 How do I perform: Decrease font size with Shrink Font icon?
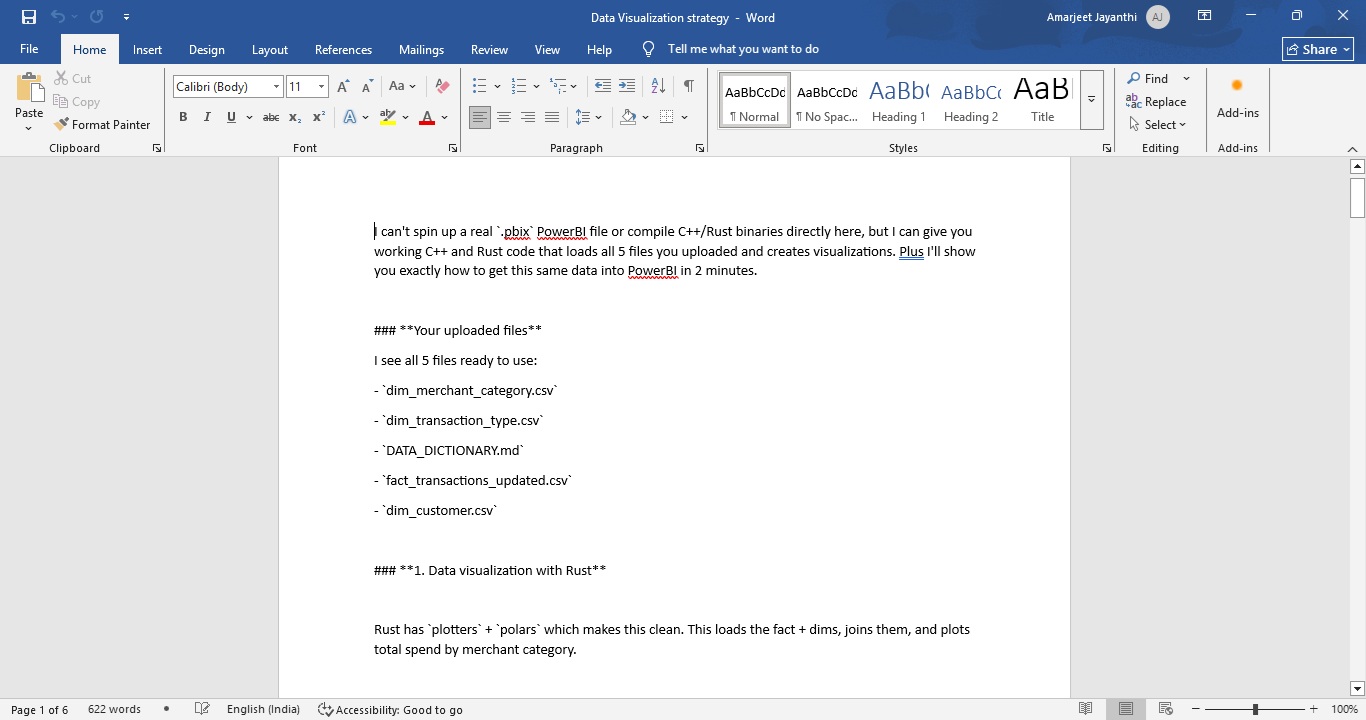[367, 87]
